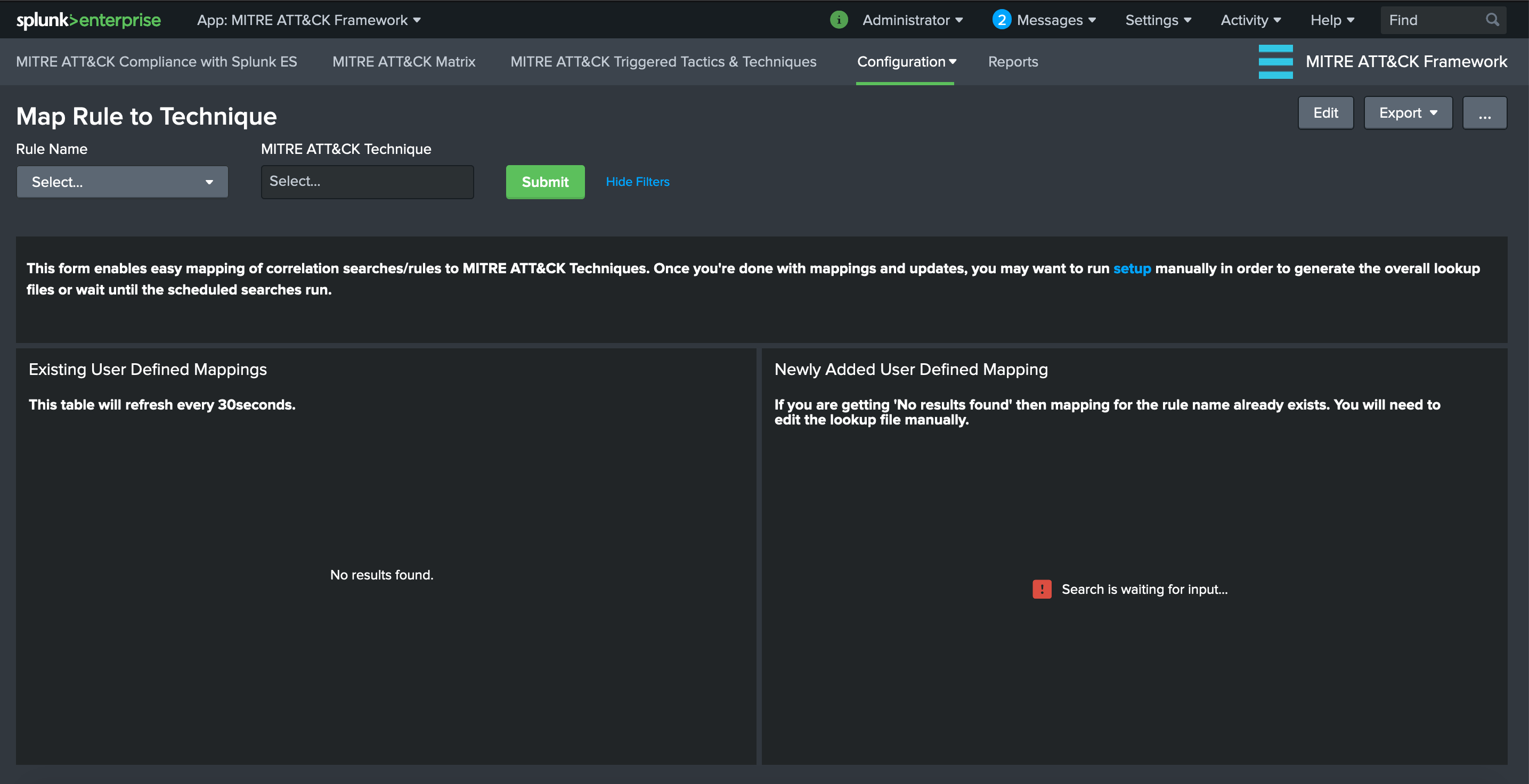
Task: Expand the Rule Name select dropdown
Action: [x=123, y=182]
